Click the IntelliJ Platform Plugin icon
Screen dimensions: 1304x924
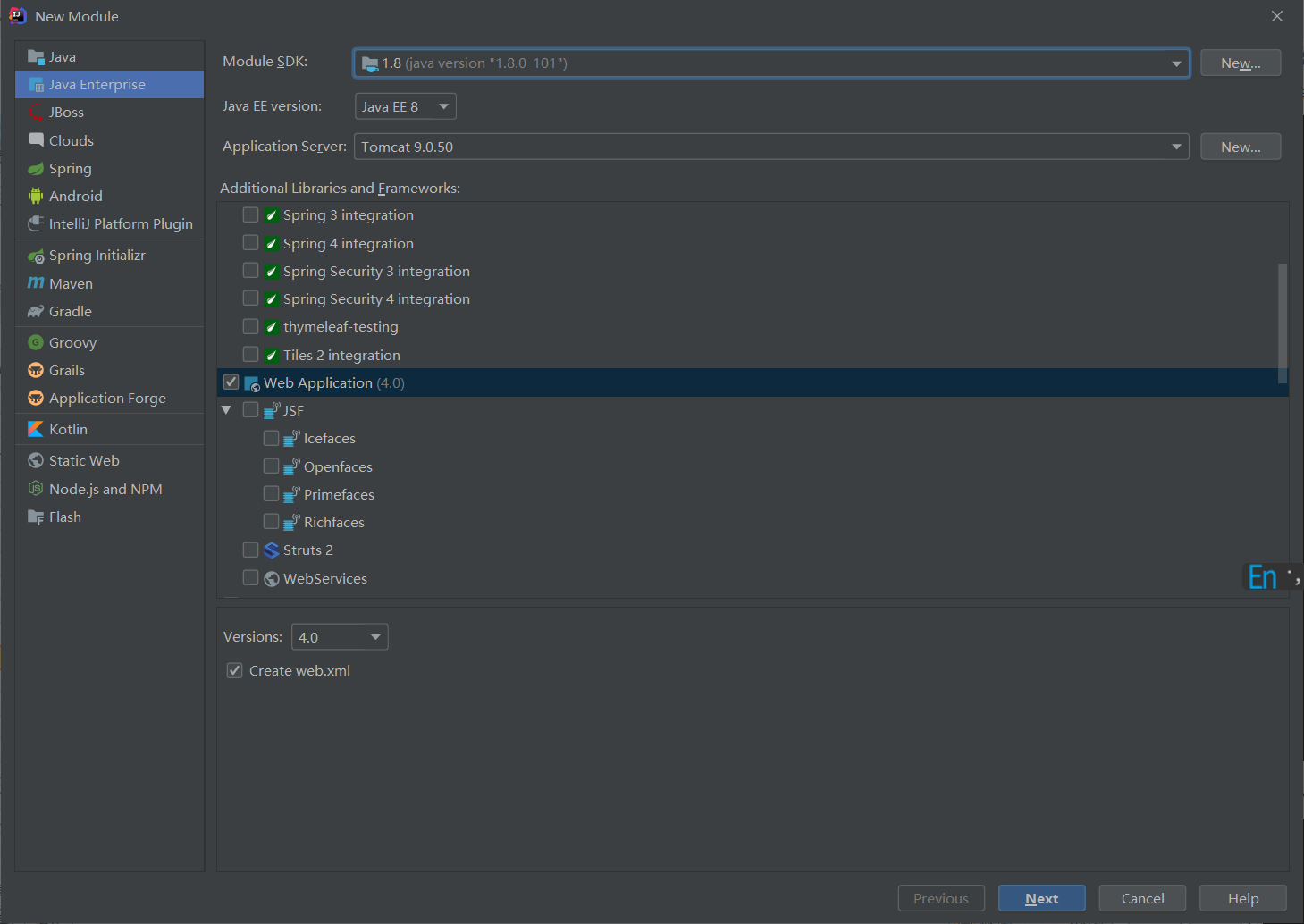[x=36, y=224]
